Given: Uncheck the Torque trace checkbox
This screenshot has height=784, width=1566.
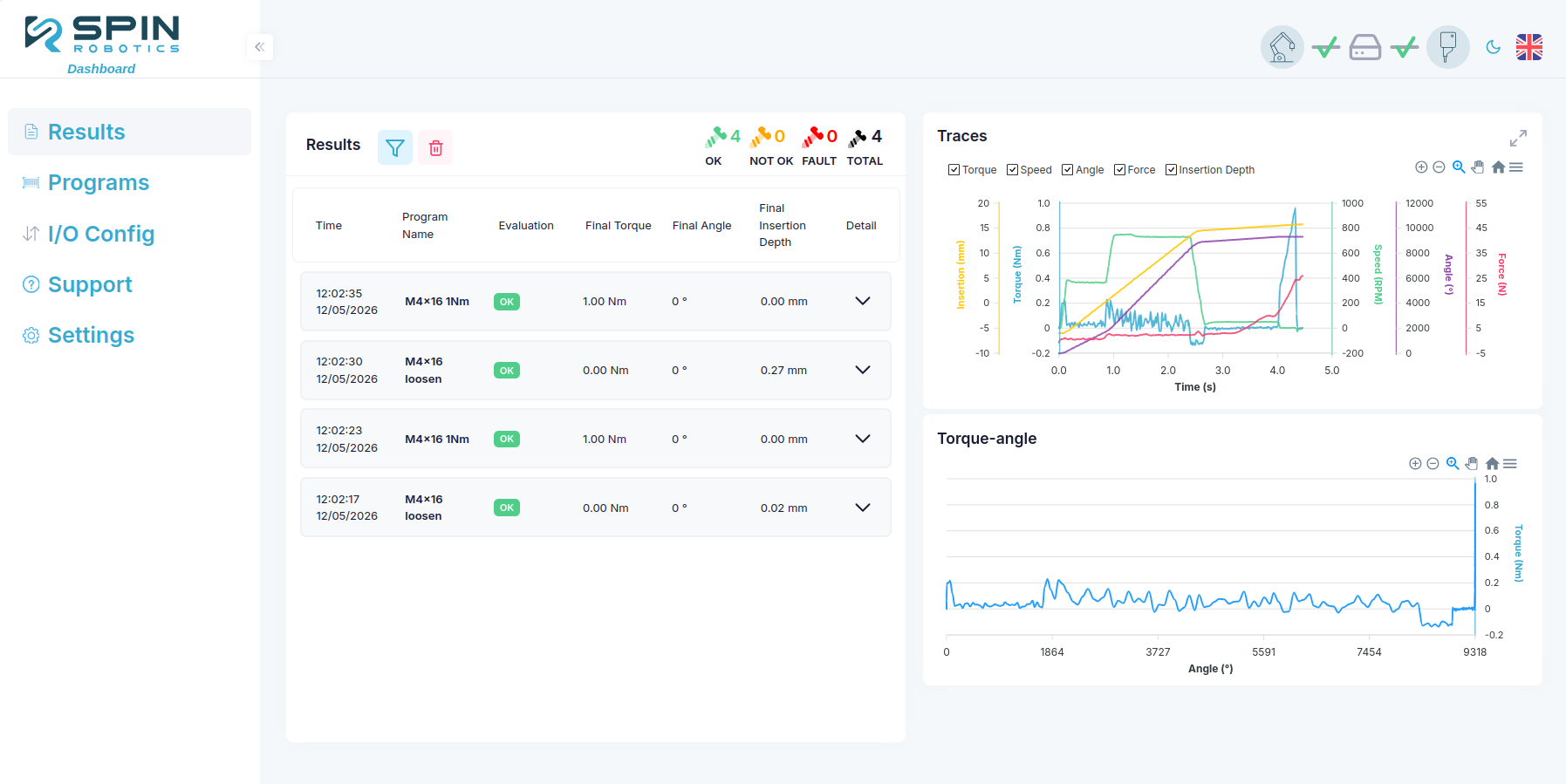Looking at the screenshot, I should click(954, 170).
